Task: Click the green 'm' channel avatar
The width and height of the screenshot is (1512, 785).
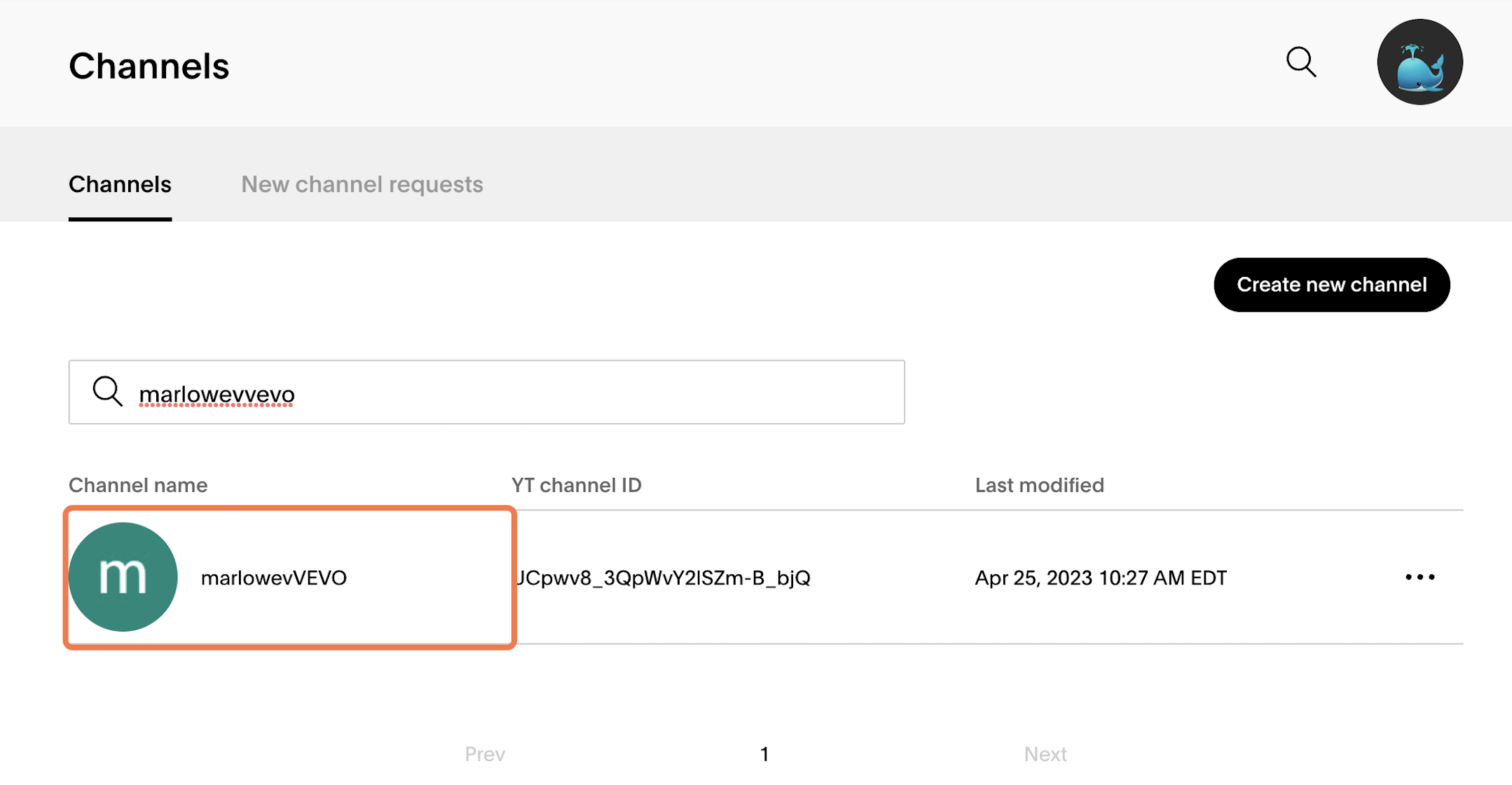Action: point(123,577)
